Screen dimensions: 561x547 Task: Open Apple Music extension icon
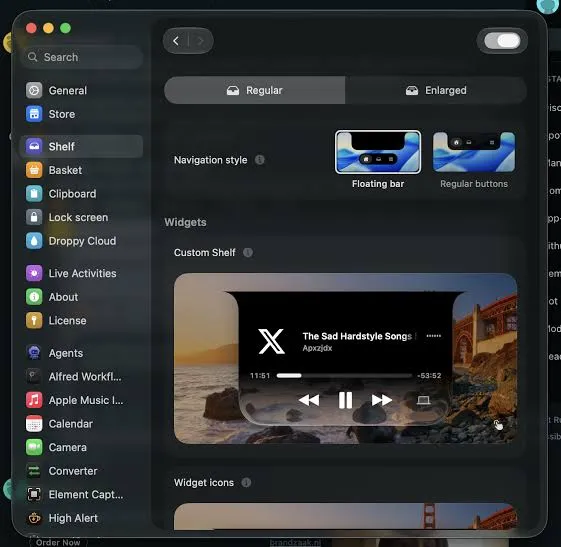pyautogui.click(x=34, y=400)
